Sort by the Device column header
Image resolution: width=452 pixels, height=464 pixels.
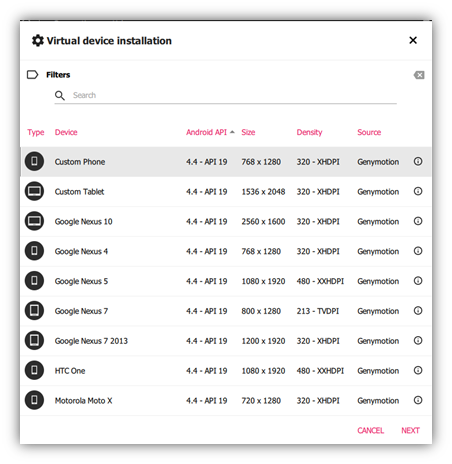coord(66,132)
